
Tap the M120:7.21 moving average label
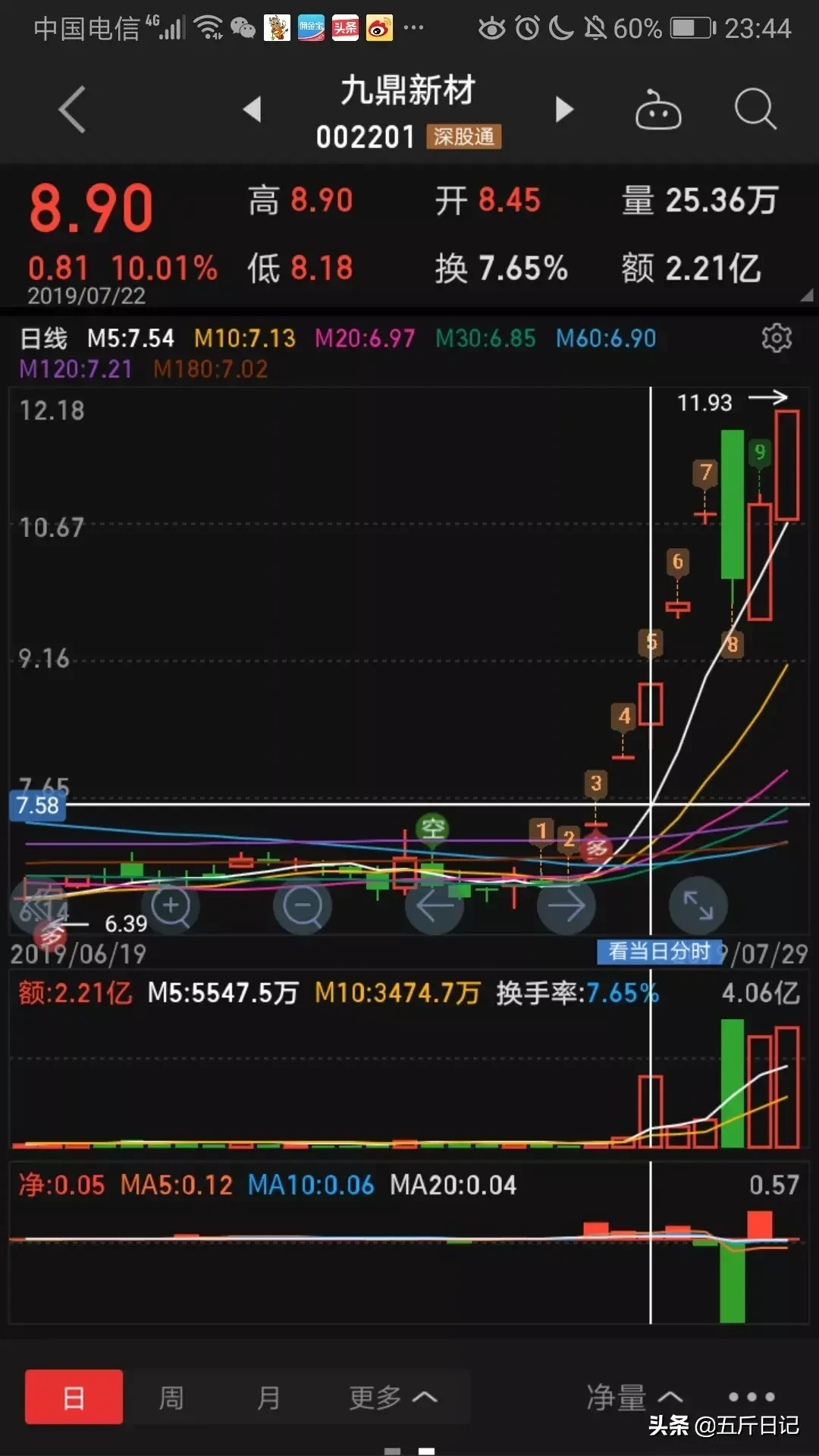coord(75,369)
